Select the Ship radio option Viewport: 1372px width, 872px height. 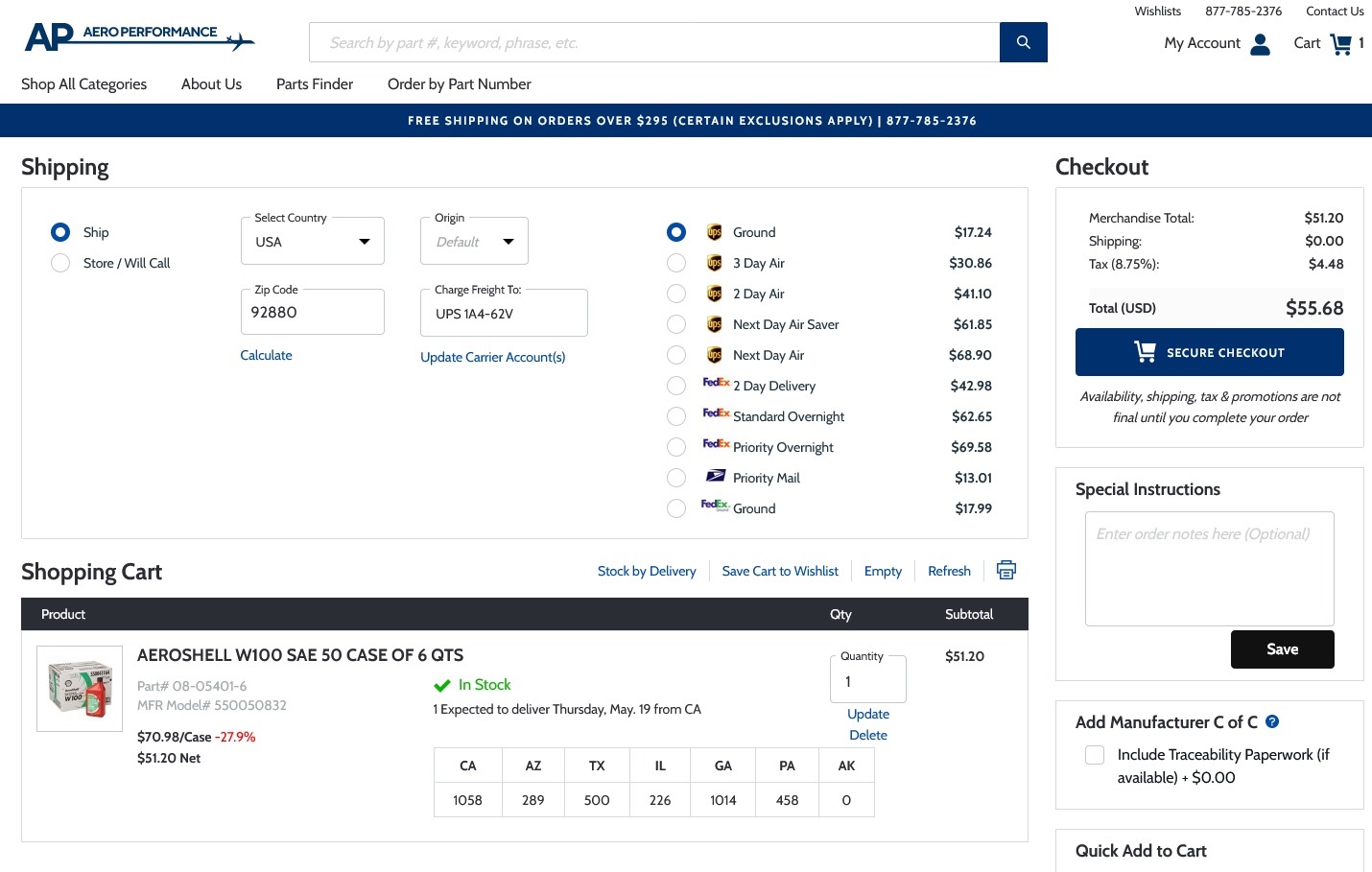click(x=60, y=232)
